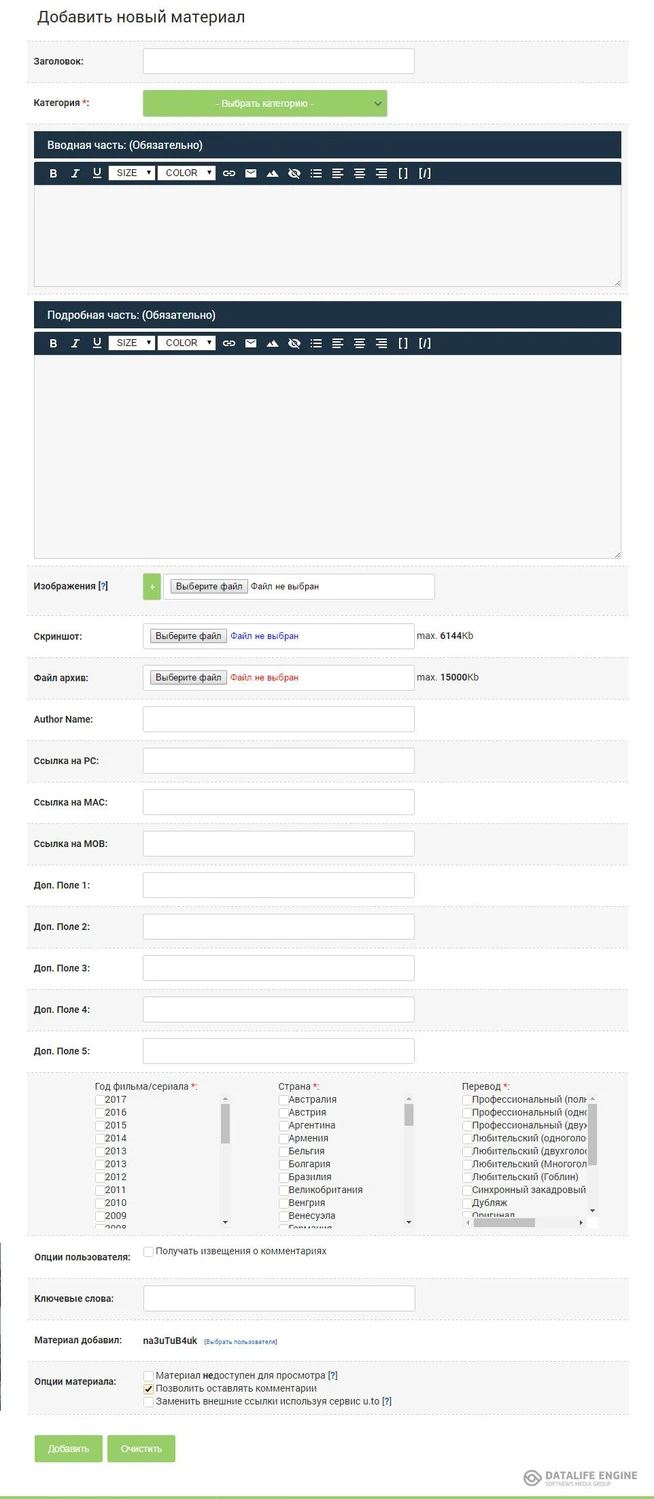Insert link via Подробная часть toolbar

pyautogui.click(x=229, y=343)
